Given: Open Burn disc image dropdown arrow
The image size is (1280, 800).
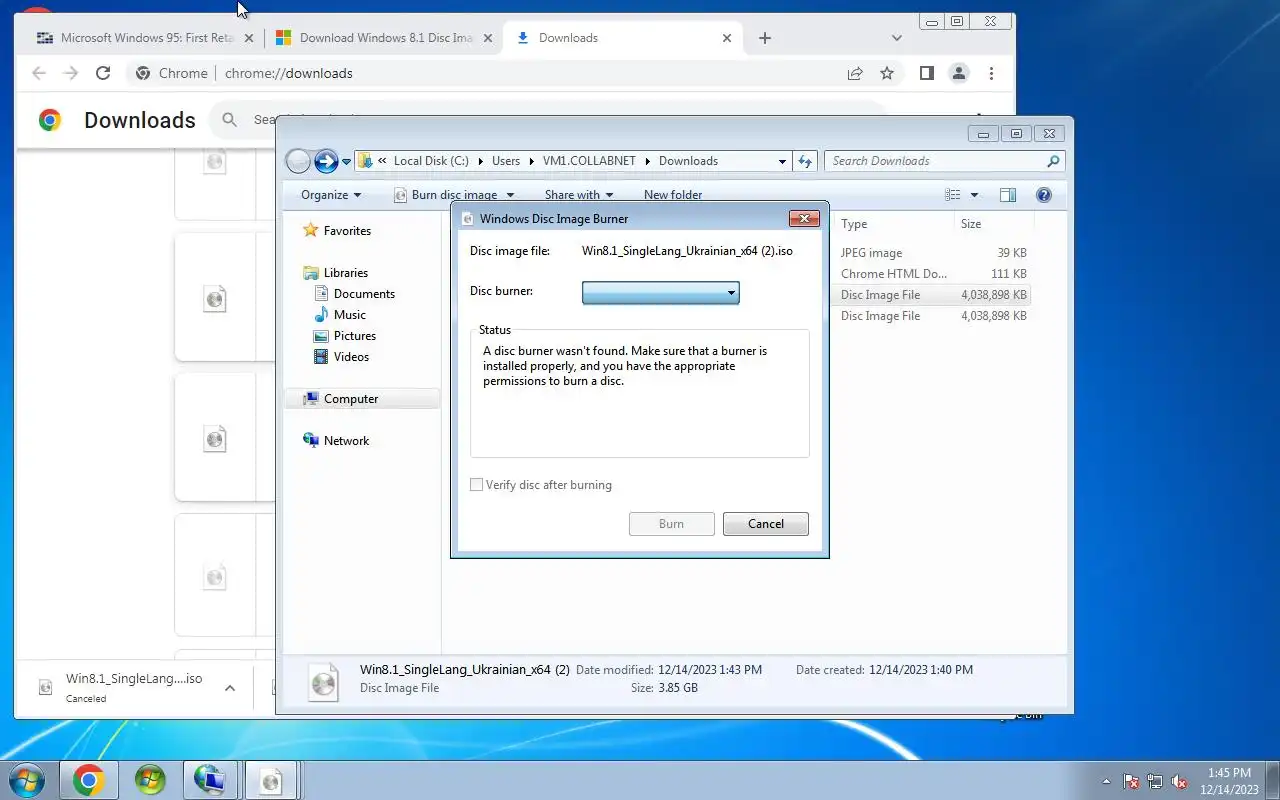Looking at the screenshot, I should [x=510, y=195].
